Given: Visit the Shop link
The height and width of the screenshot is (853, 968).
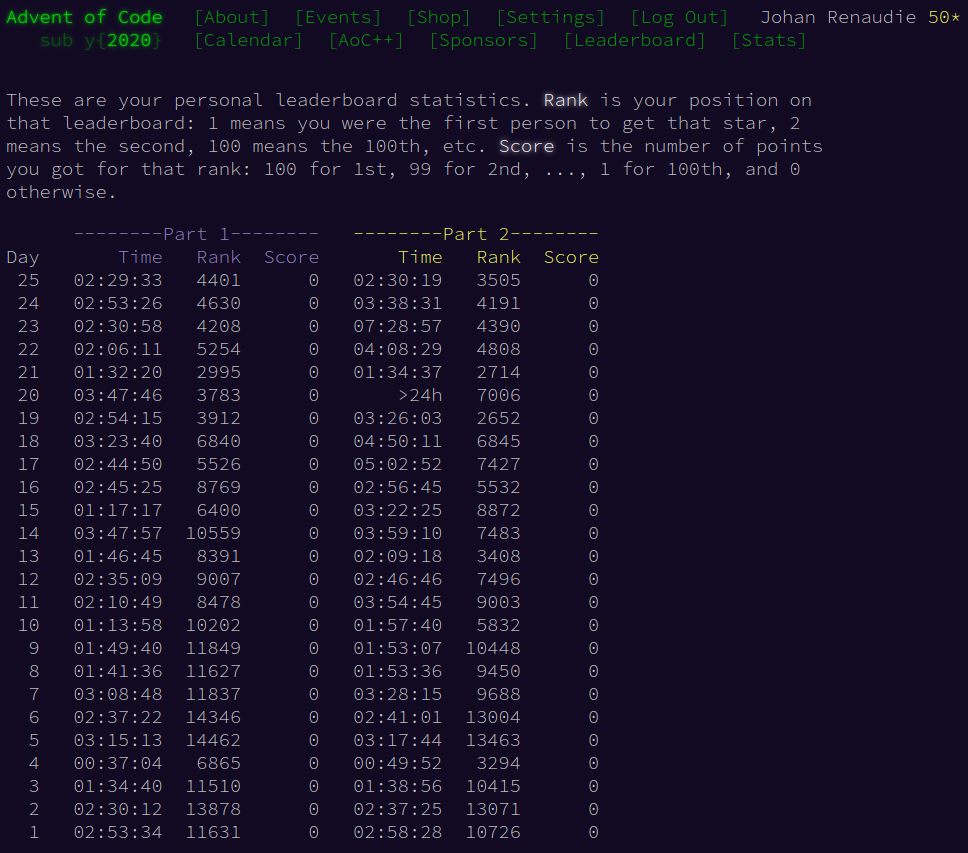Looking at the screenshot, I should pyautogui.click(x=439, y=17).
